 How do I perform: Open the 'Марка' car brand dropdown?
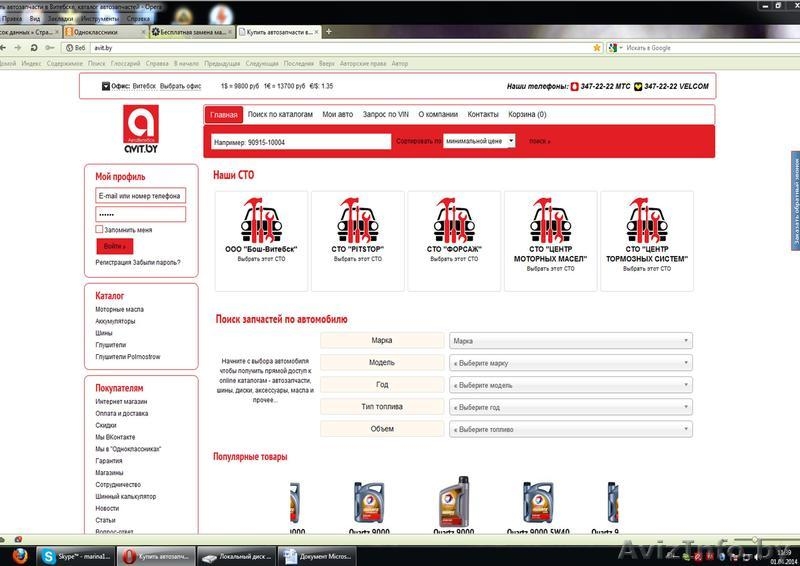(x=571, y=341)
